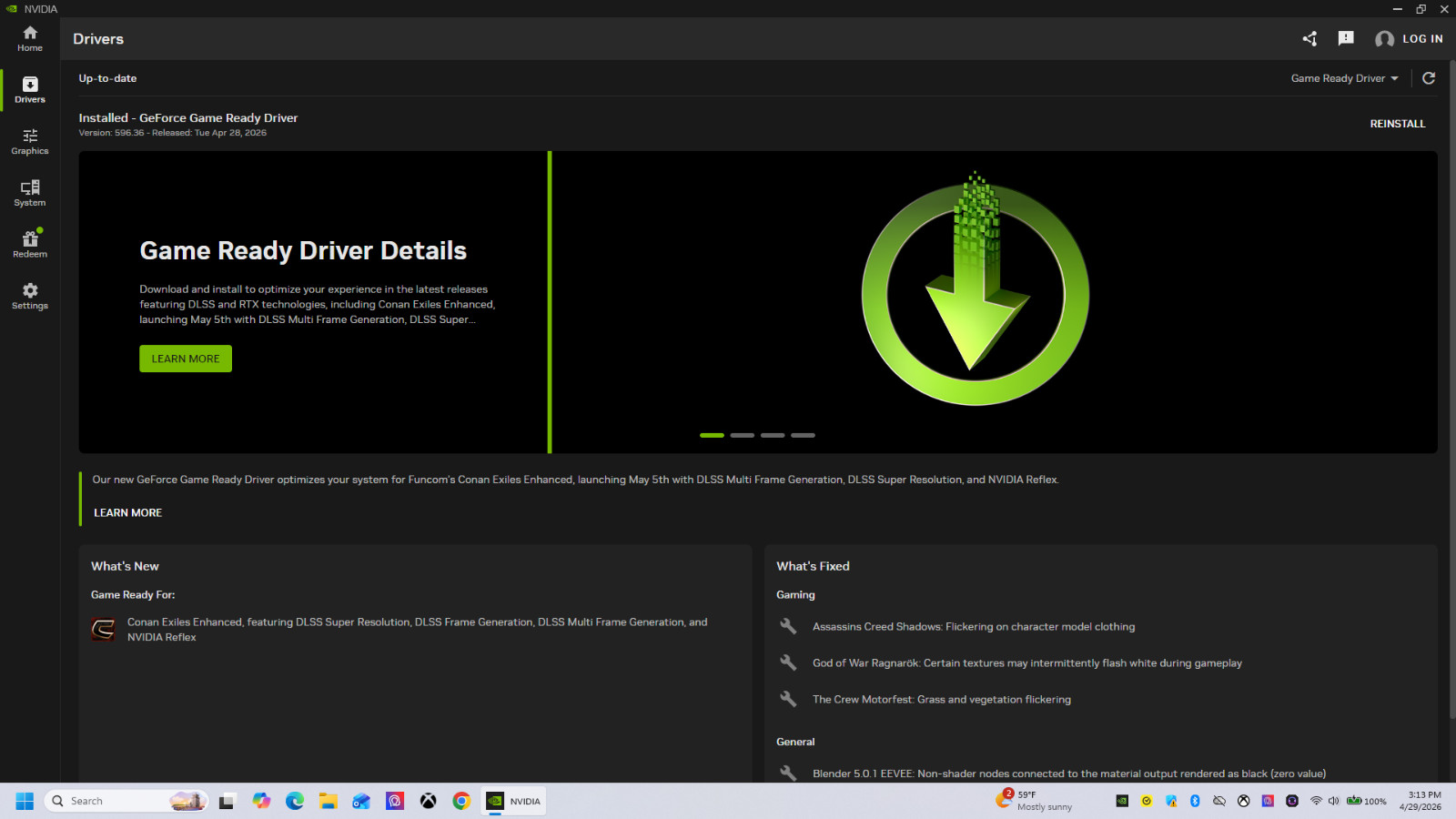The width and height of the screenshot is (1456, 819).
Task: Click the green LEARN MORE button
Action: [x=186, y=359]
